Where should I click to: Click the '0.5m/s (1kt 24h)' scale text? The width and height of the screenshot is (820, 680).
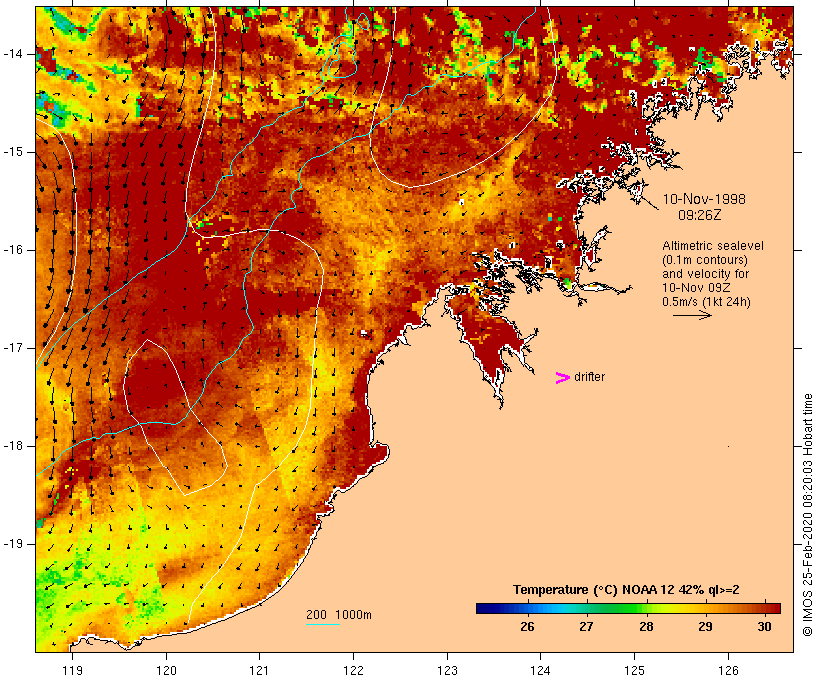pos(706,302)
